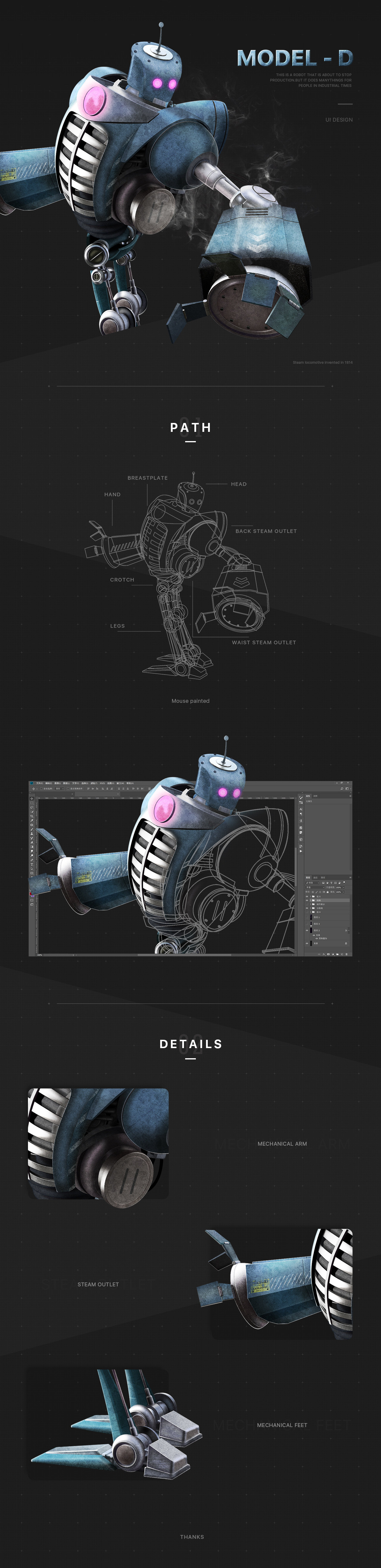The height and width of the screenshot is (1568, 381).
Task: Open the fill 100% dropdown arrow
Action: tap(344, 892)
